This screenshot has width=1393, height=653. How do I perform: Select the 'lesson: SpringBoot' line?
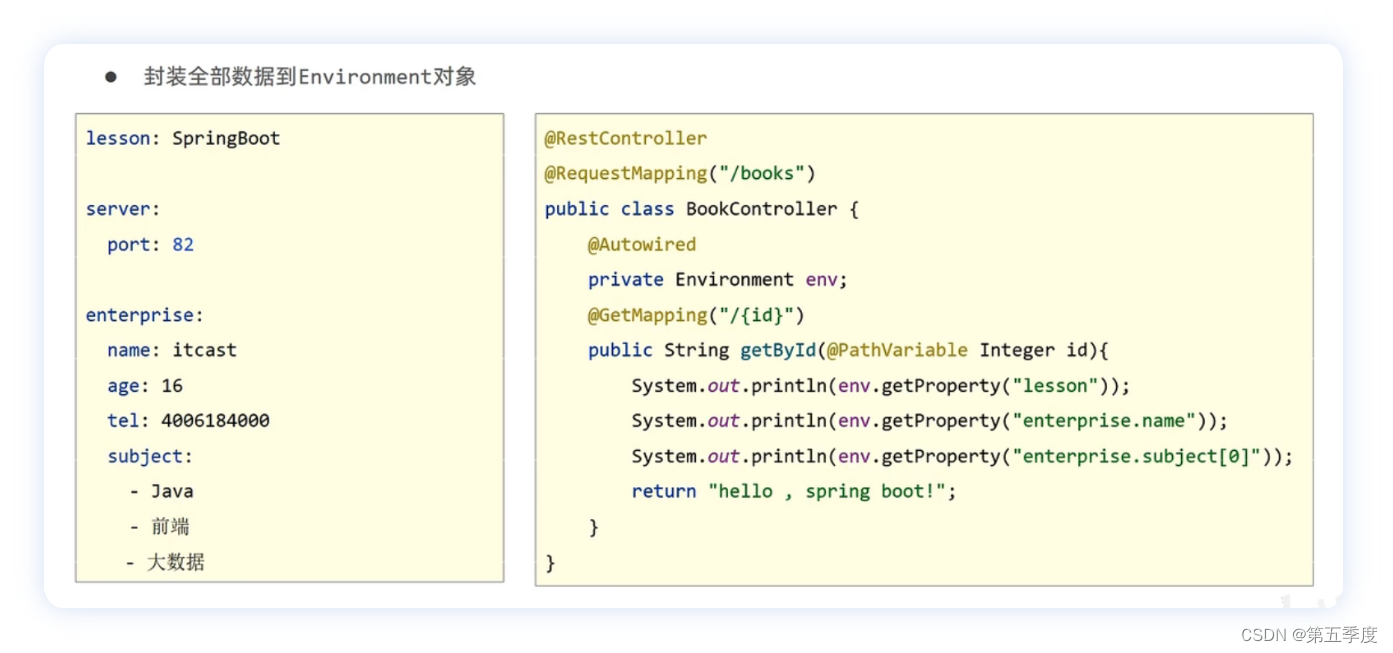[183, 138]
